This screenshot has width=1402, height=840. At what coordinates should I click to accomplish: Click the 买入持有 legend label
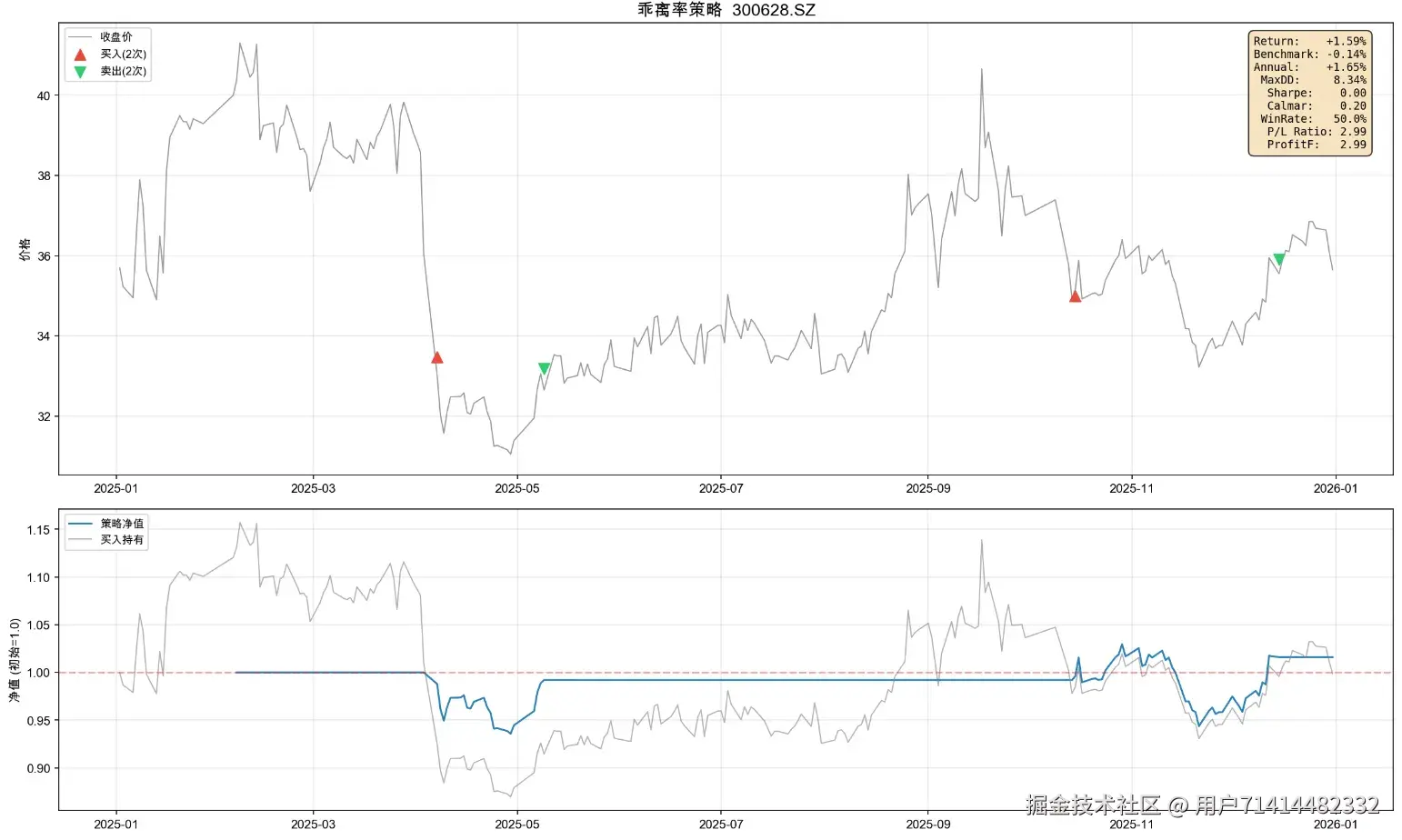coord(122,540)
